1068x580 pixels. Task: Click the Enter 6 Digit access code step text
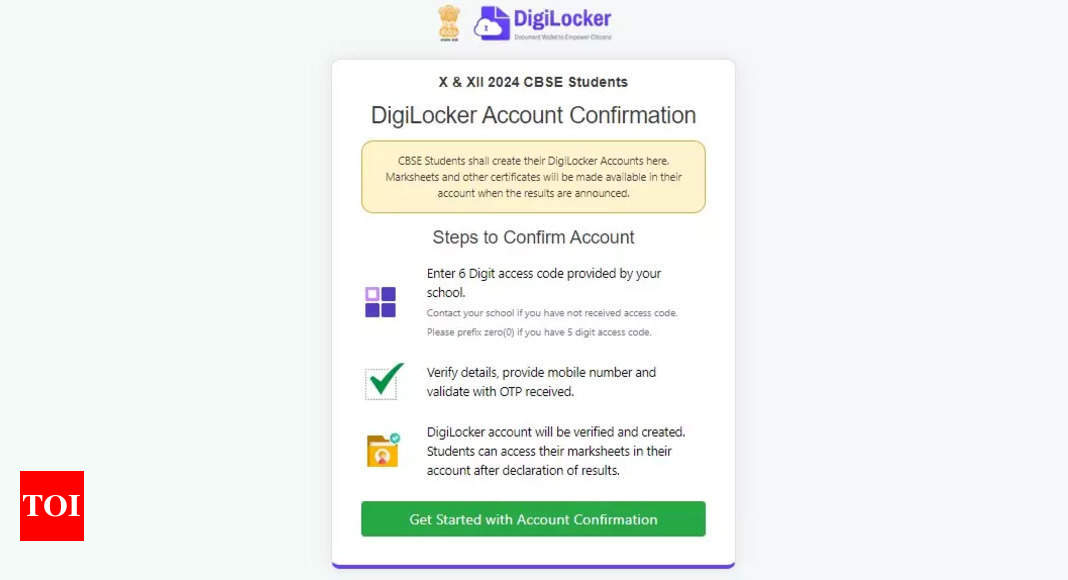(x=544, y=282)
